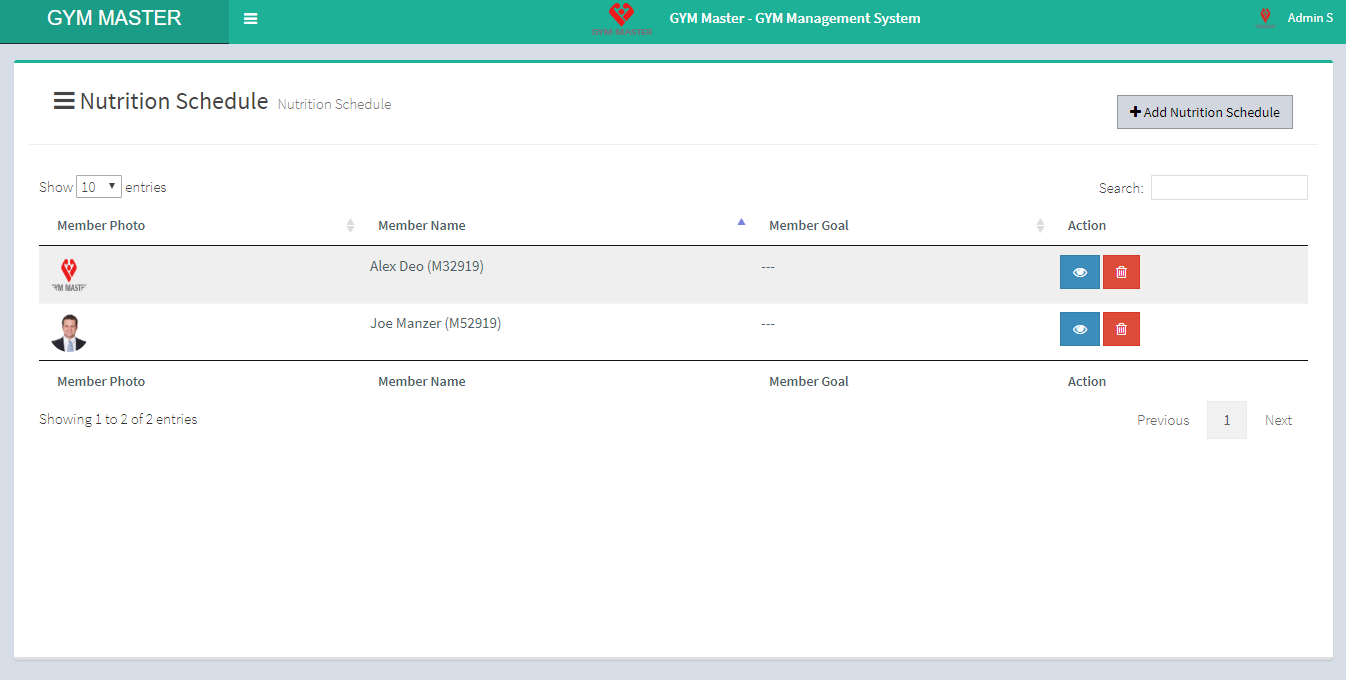1346x680 pixels.
Task: Open the Admin S user menu
Action: click(x=1309, y=18)
